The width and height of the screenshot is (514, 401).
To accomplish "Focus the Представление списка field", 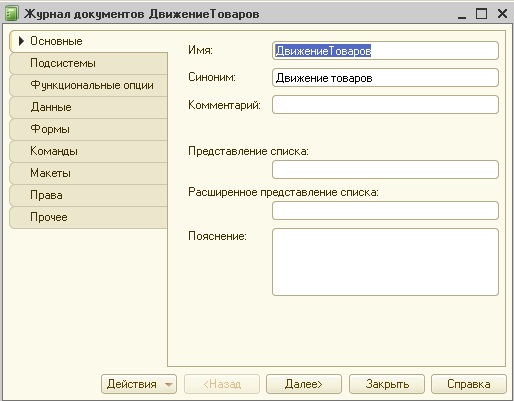I will pyautogui.click(x=385, y=169).
